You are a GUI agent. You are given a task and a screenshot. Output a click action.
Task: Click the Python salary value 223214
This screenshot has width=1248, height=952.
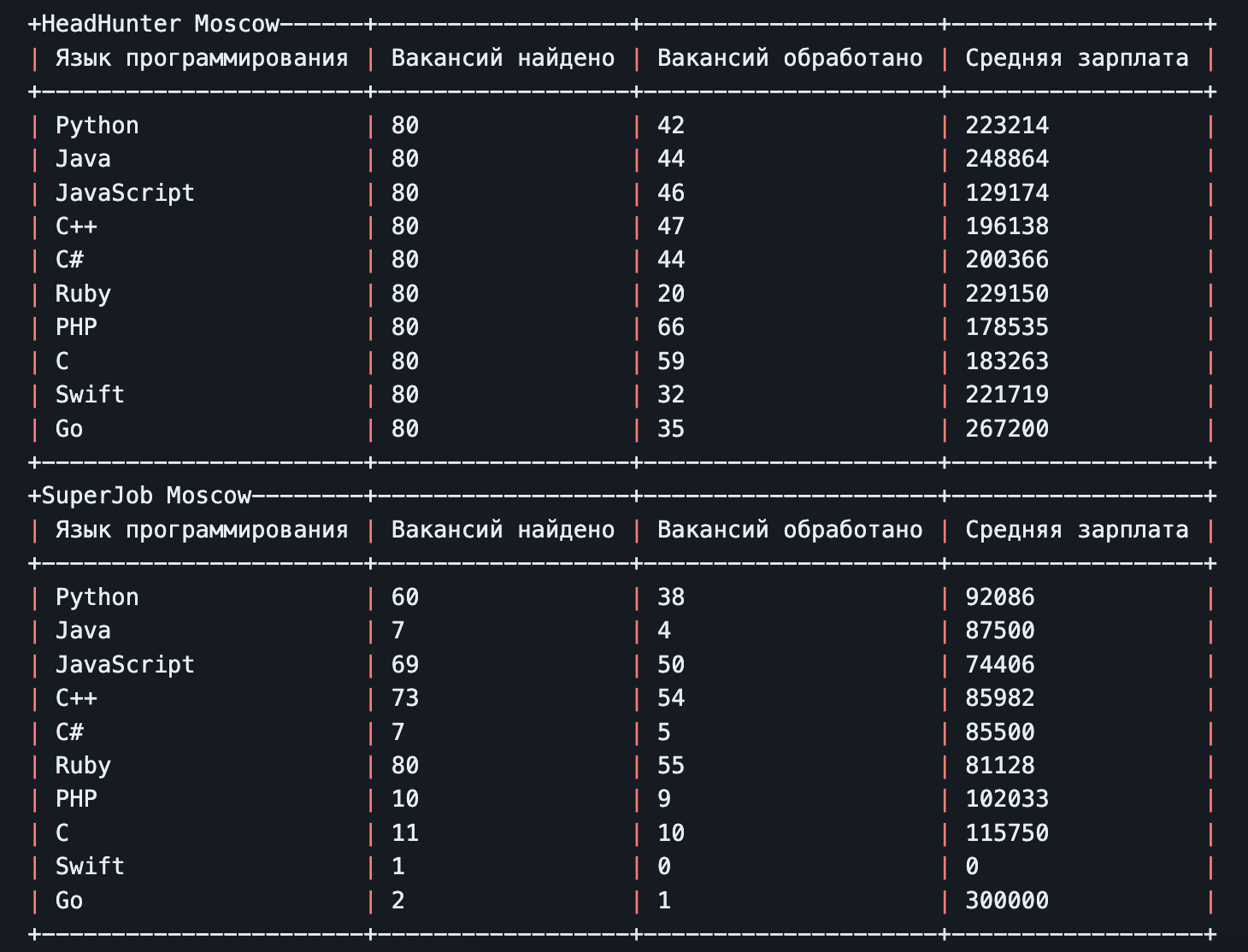(x=1006, y=126)
